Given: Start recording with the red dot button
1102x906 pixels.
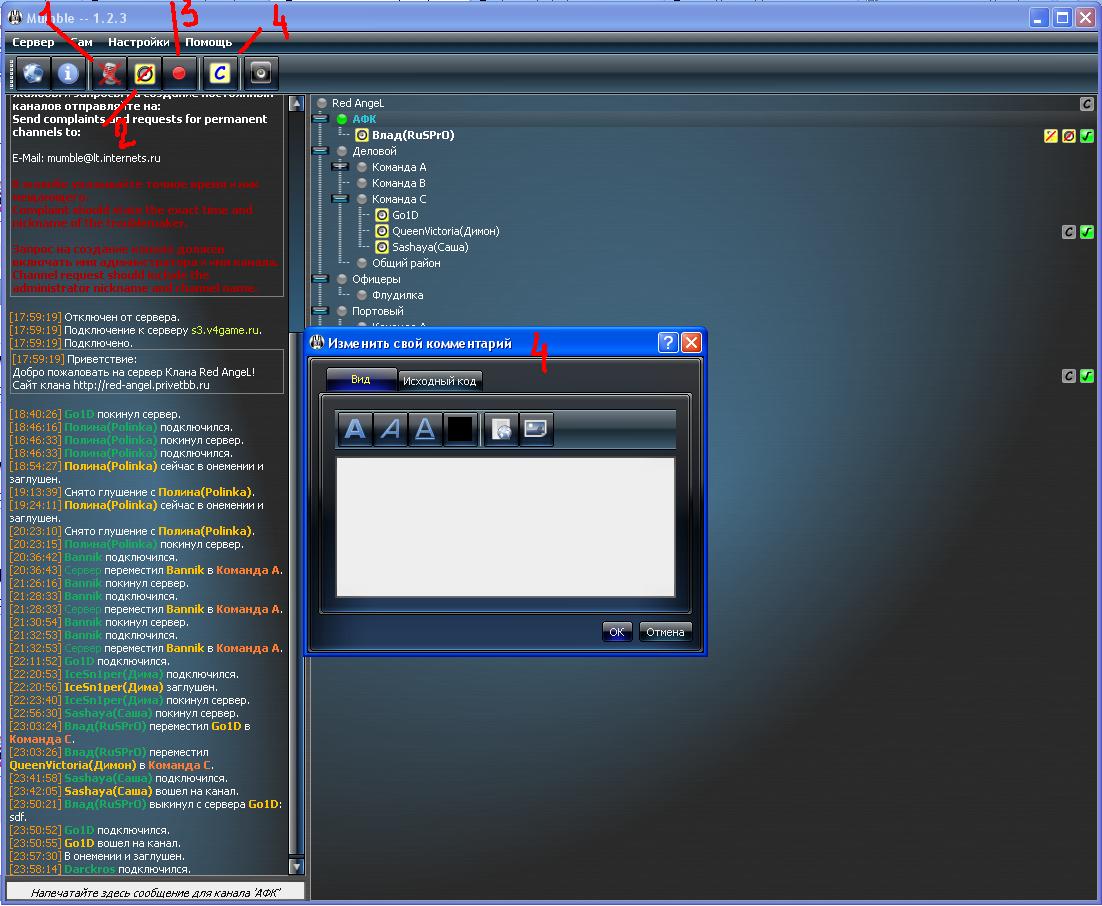Looking at the screenshot, I should click(x=179, y=73).
